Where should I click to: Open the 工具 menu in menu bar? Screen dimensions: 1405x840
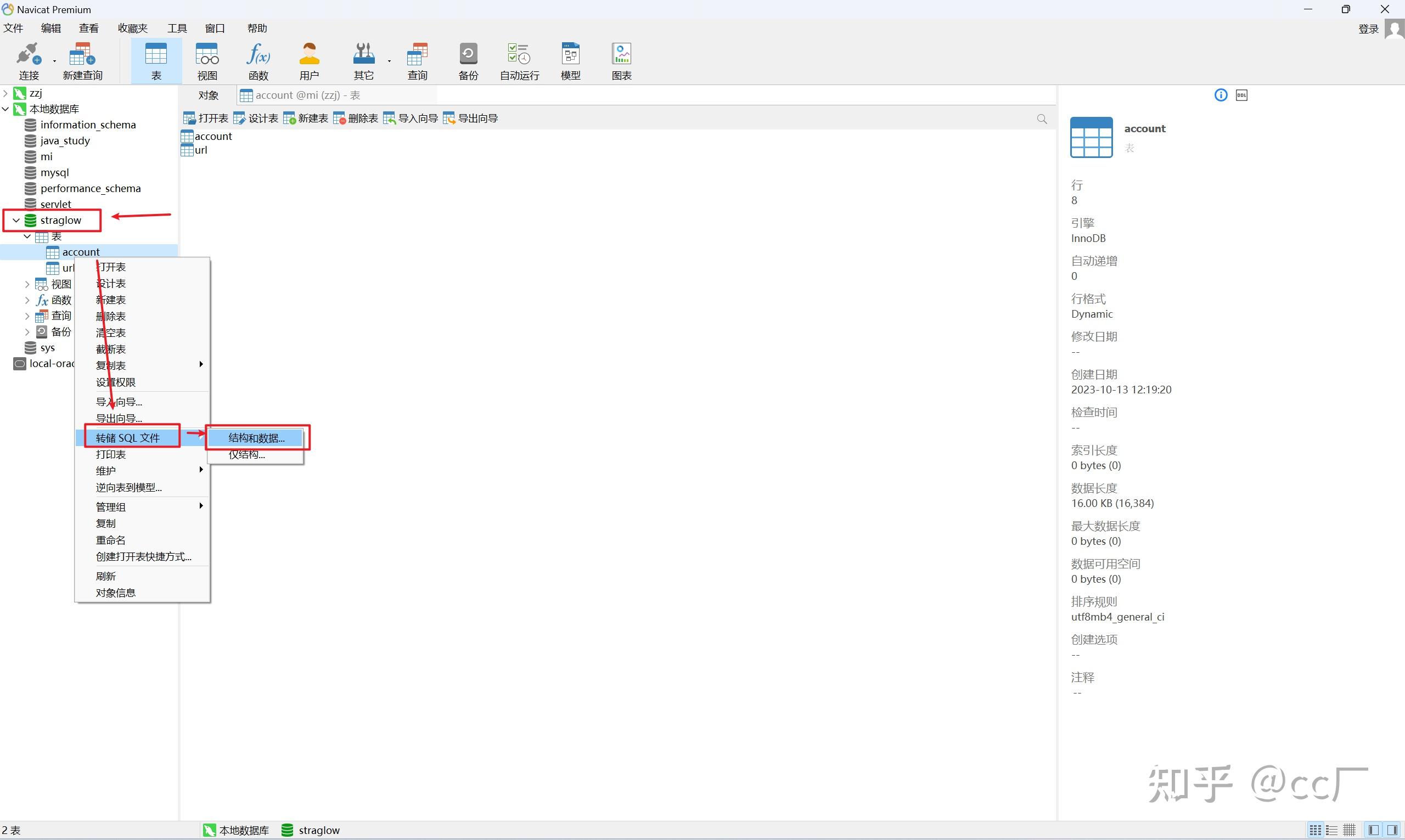[177, 29]
